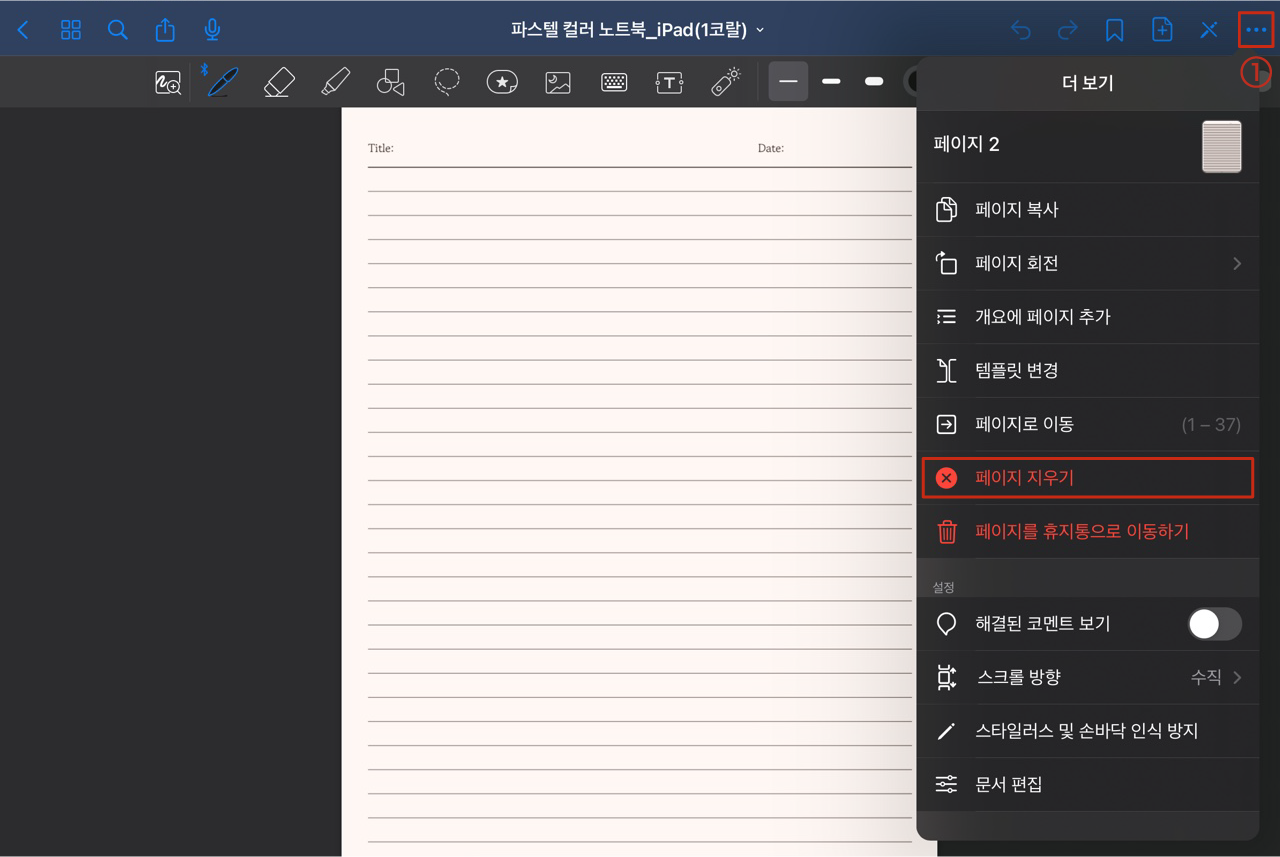Open 스타일러스 및 손바닥 인식 방지

(1087, 731)
